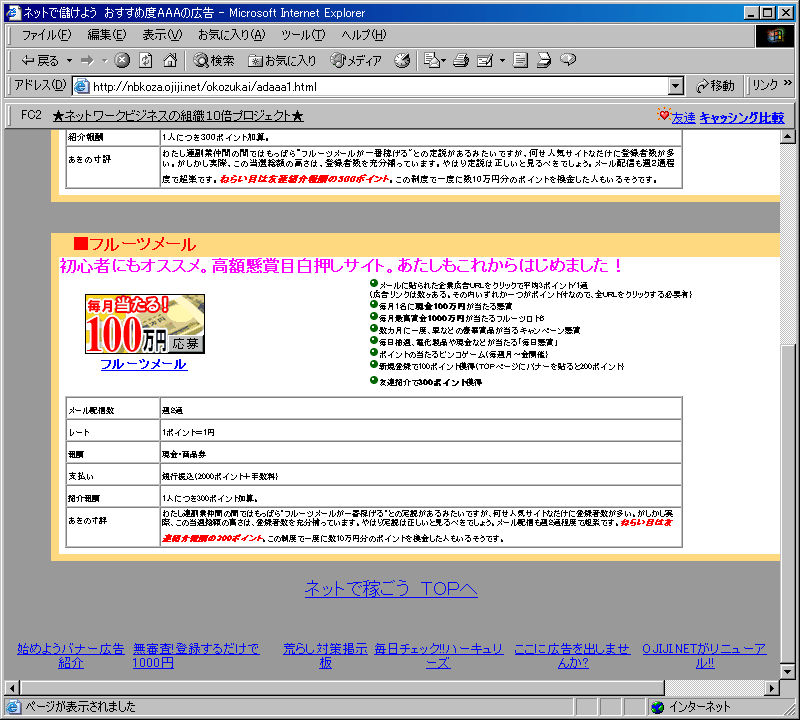Open the 毎日チェック!!ハーキュリーズ link
This screenshot has height=720, width=800.
438,656
